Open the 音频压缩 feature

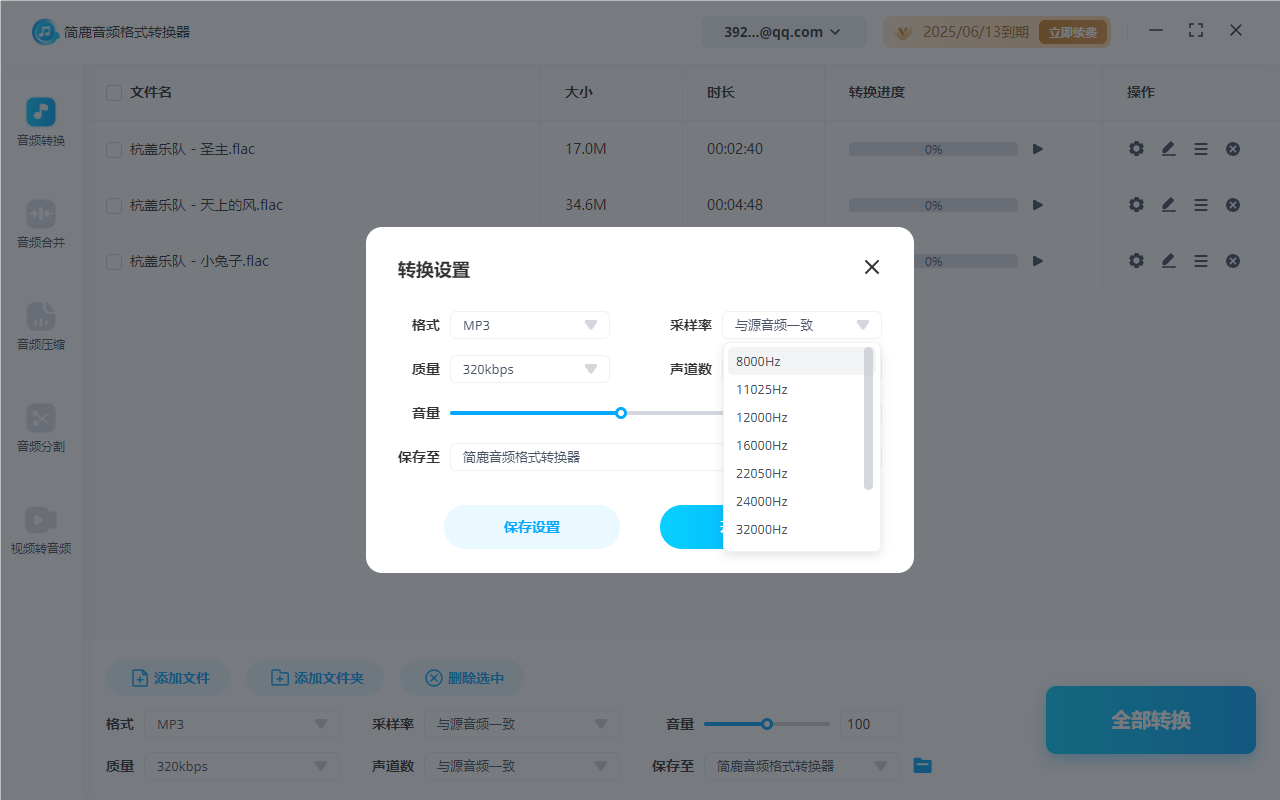pos(40,328)
